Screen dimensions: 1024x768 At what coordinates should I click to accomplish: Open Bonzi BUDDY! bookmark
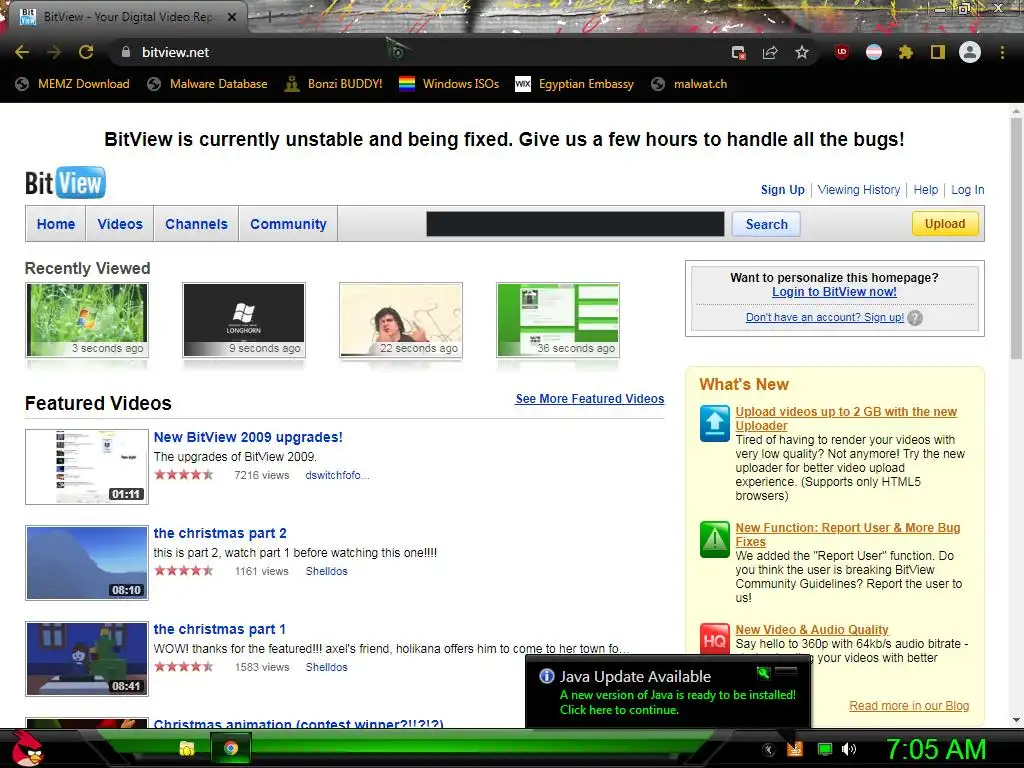point(333,84)
